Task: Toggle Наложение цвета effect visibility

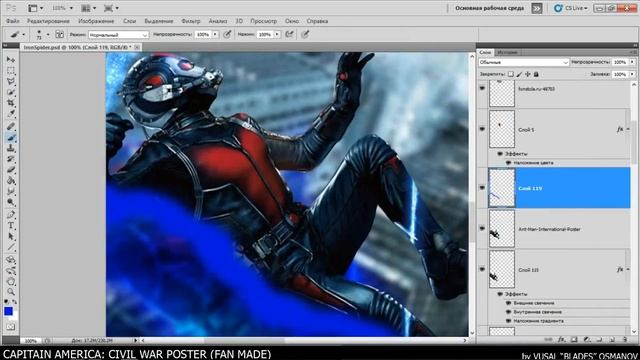Action: (509, 162)
